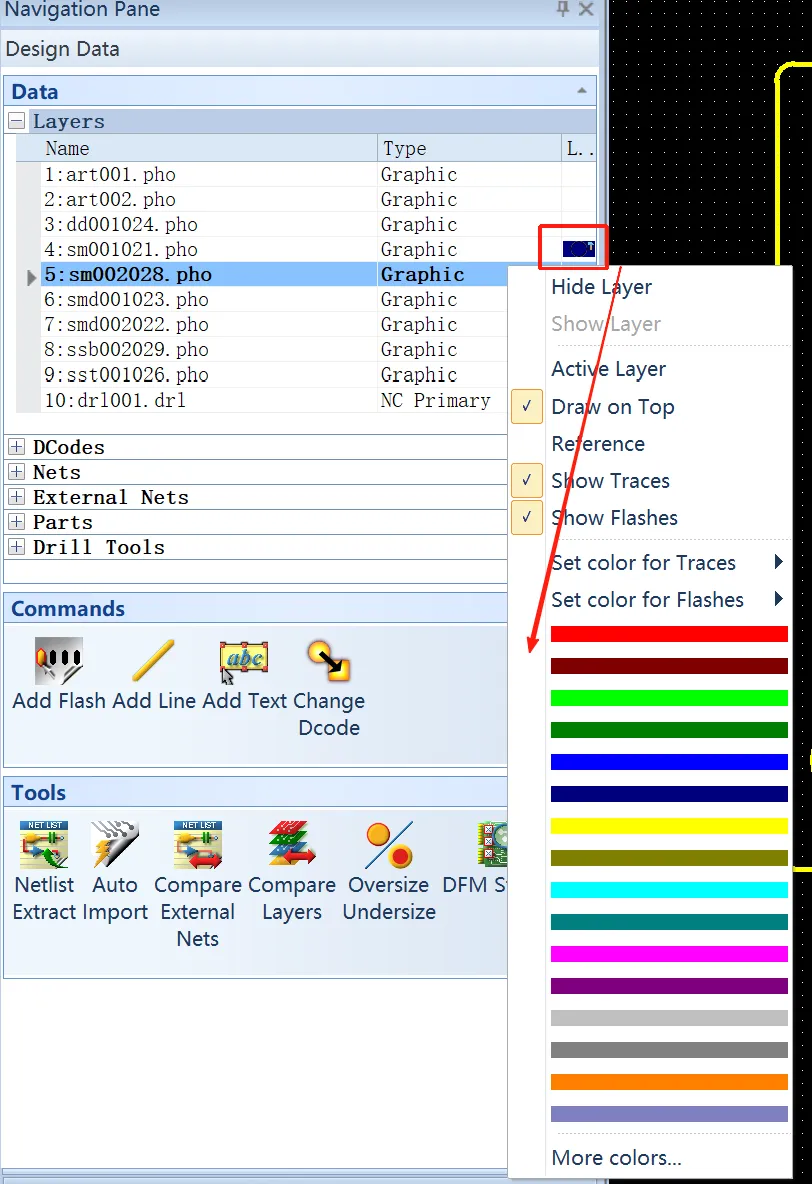Screen dimensions: 812x1184
Task: Select layer 8:ssb002029.pho
Action: pos(126,350)
